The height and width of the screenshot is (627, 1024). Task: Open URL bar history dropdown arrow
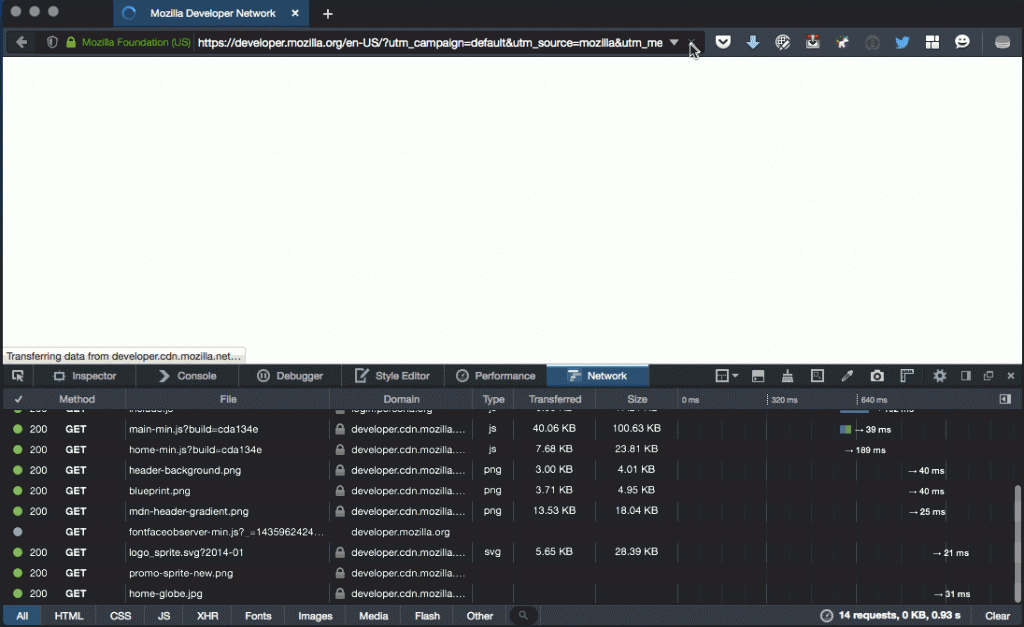coord(674,42)
